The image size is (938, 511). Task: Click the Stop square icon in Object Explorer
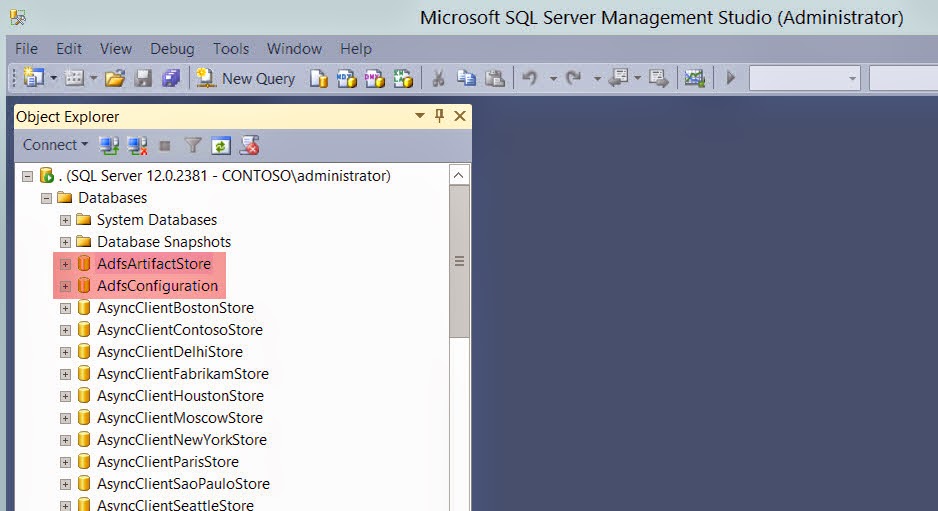[x=165, y=145]
